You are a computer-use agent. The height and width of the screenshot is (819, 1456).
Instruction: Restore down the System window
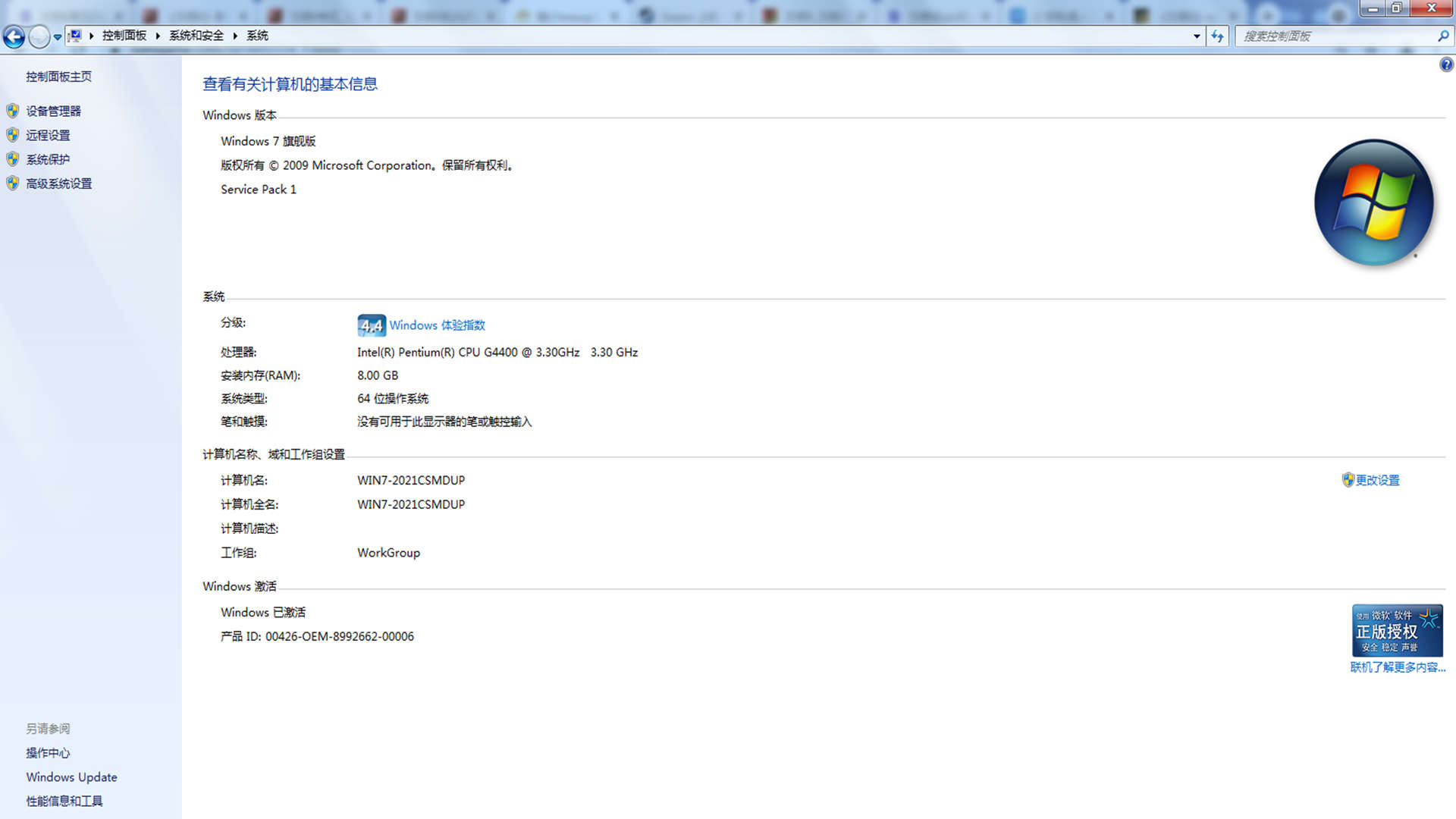pyautogui.click(x=1396, y=8)
